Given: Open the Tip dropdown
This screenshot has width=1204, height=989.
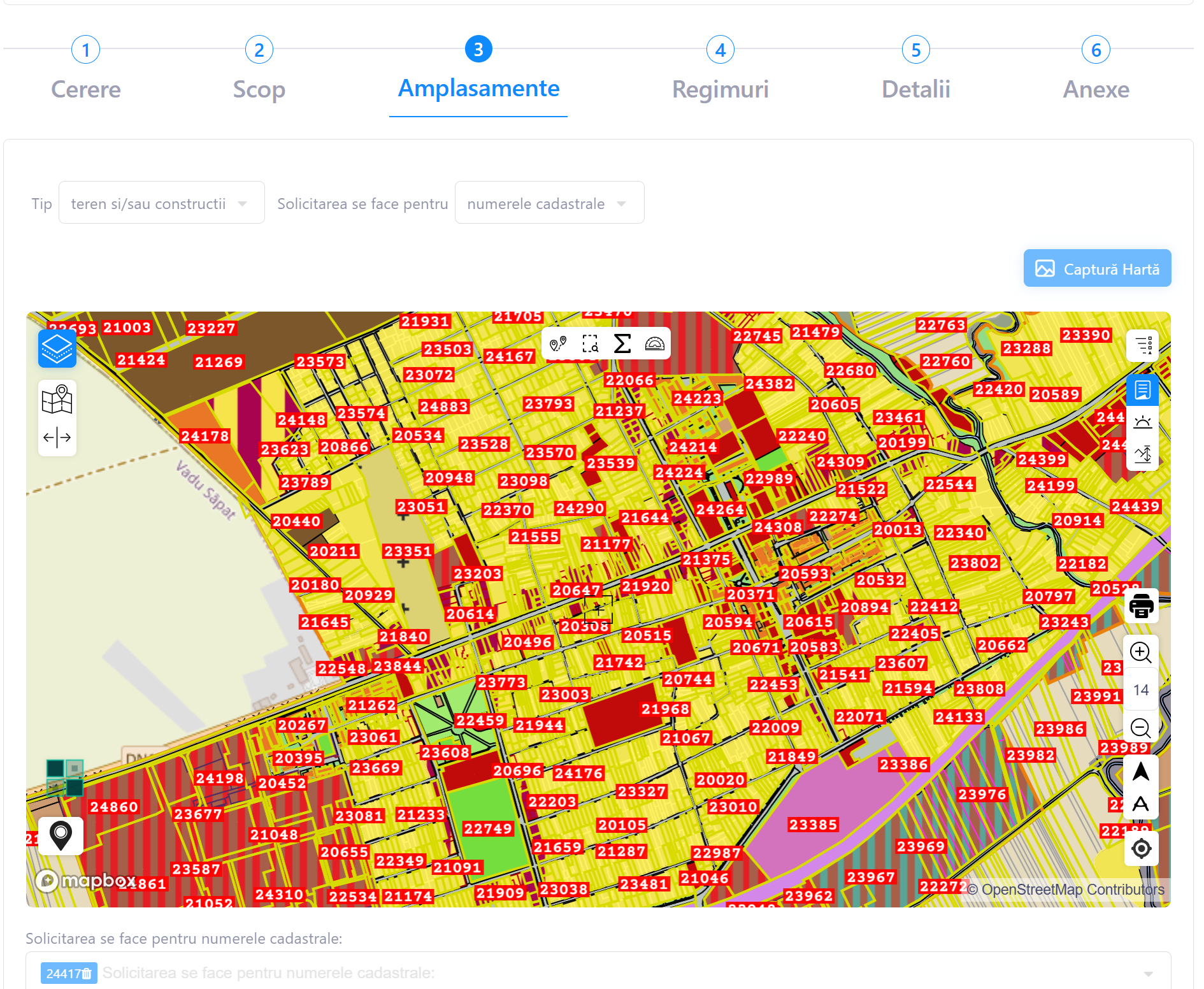Looking at the screenshot, I should point(161,203).
